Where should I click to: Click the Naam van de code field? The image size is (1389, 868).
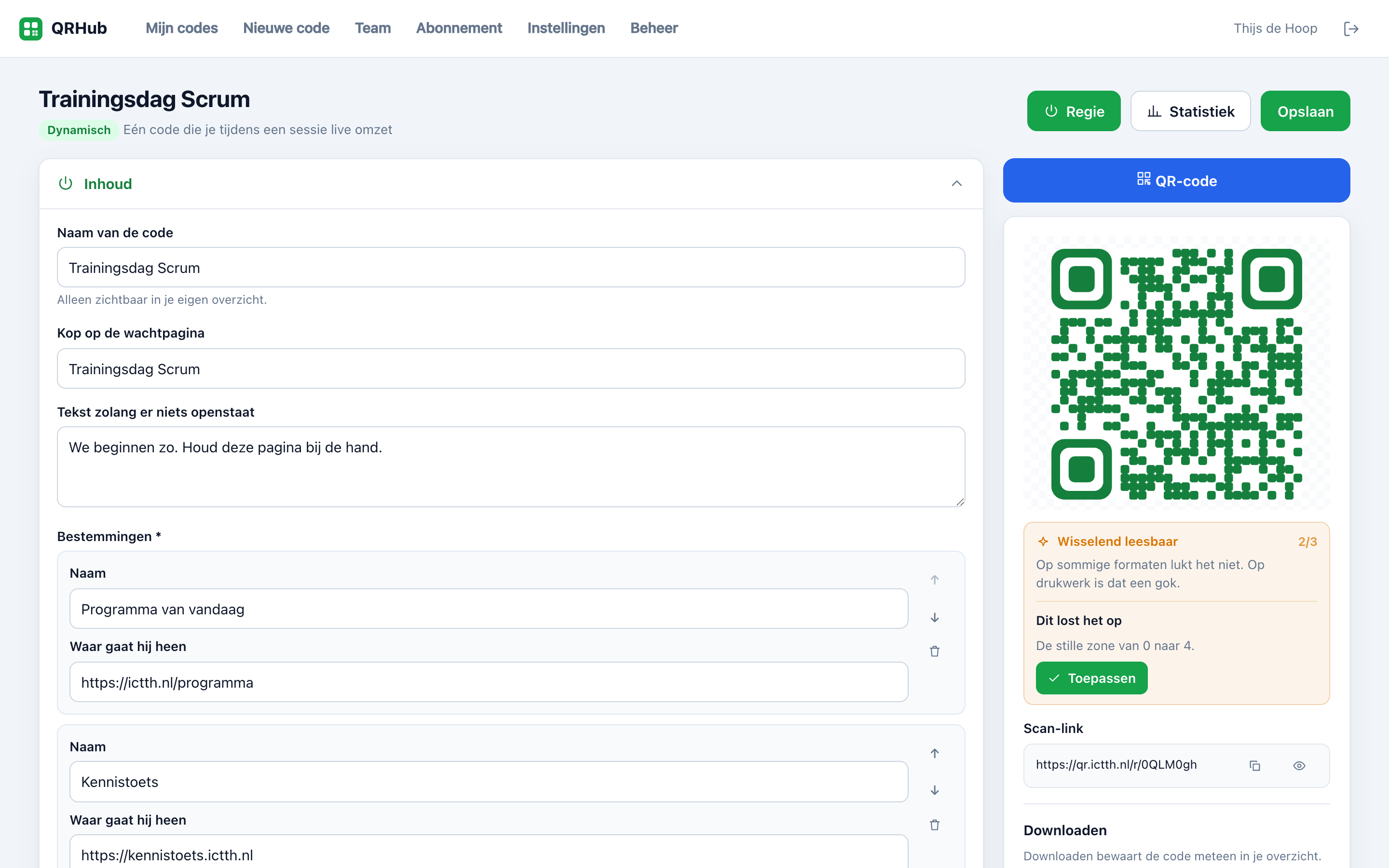pos(511,268)
